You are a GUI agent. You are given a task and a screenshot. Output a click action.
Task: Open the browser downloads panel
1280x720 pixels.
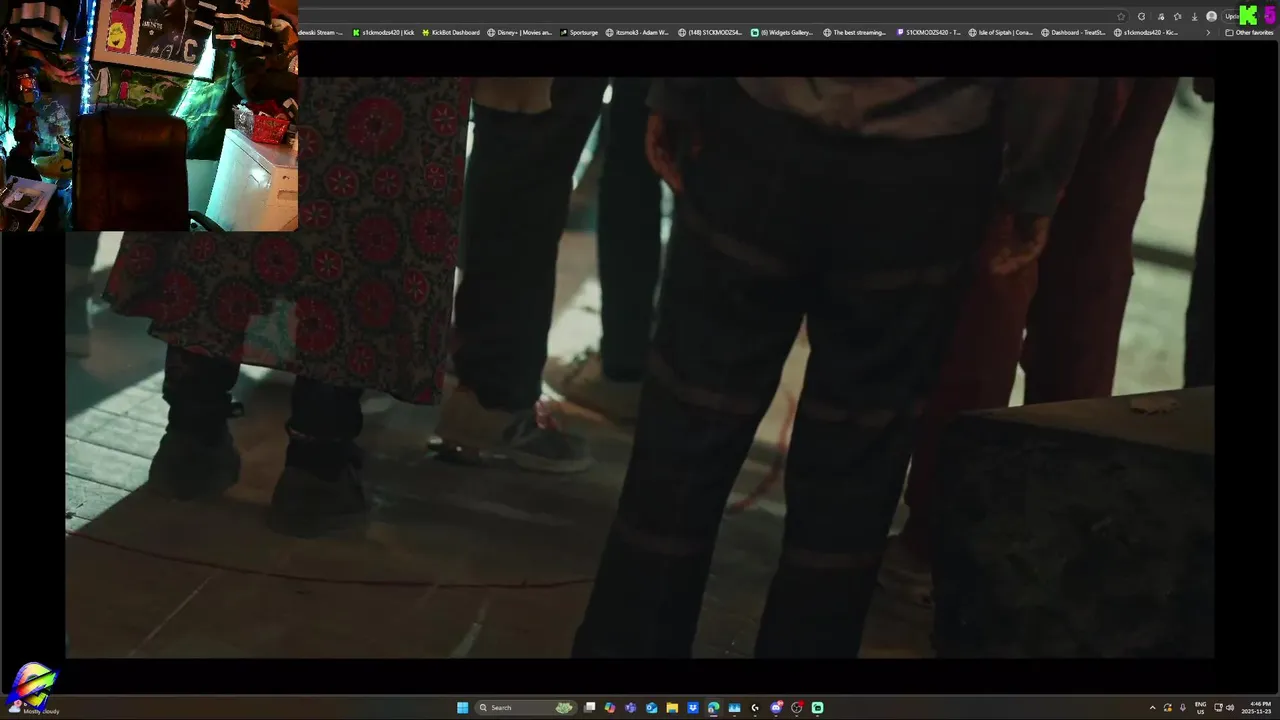(x=1195, y=17)
